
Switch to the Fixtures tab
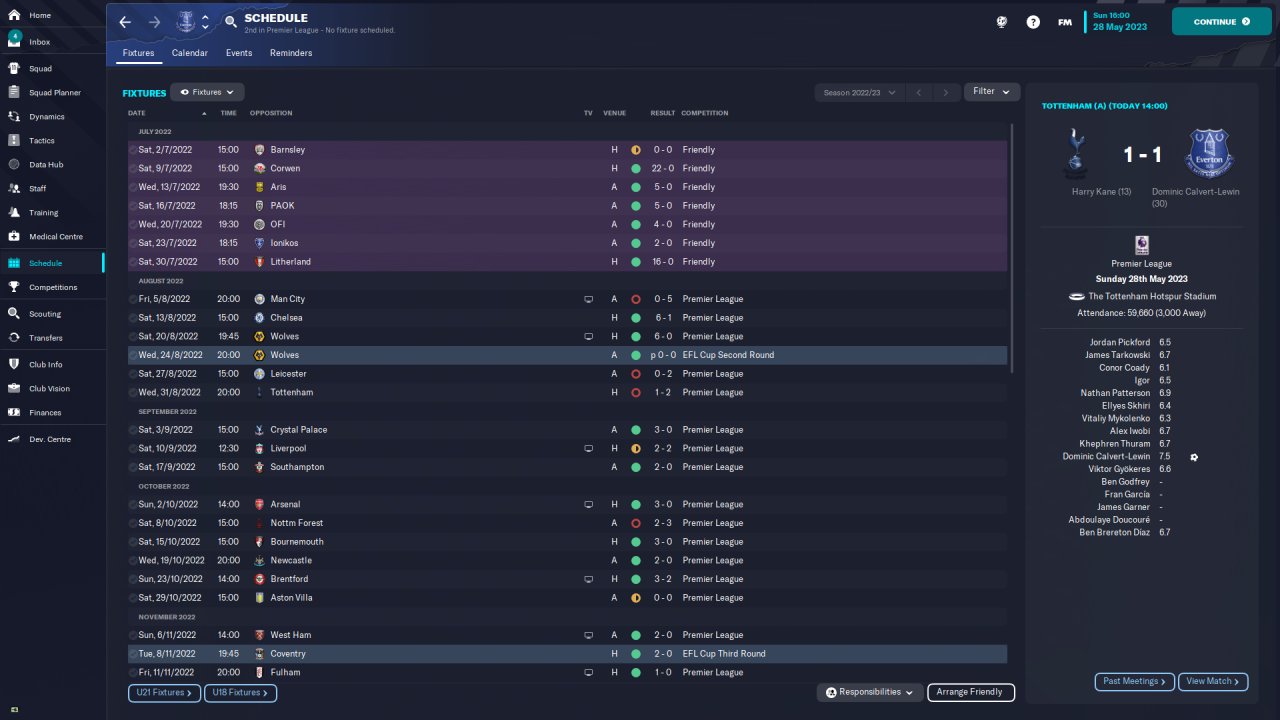[x=139, y=53]
